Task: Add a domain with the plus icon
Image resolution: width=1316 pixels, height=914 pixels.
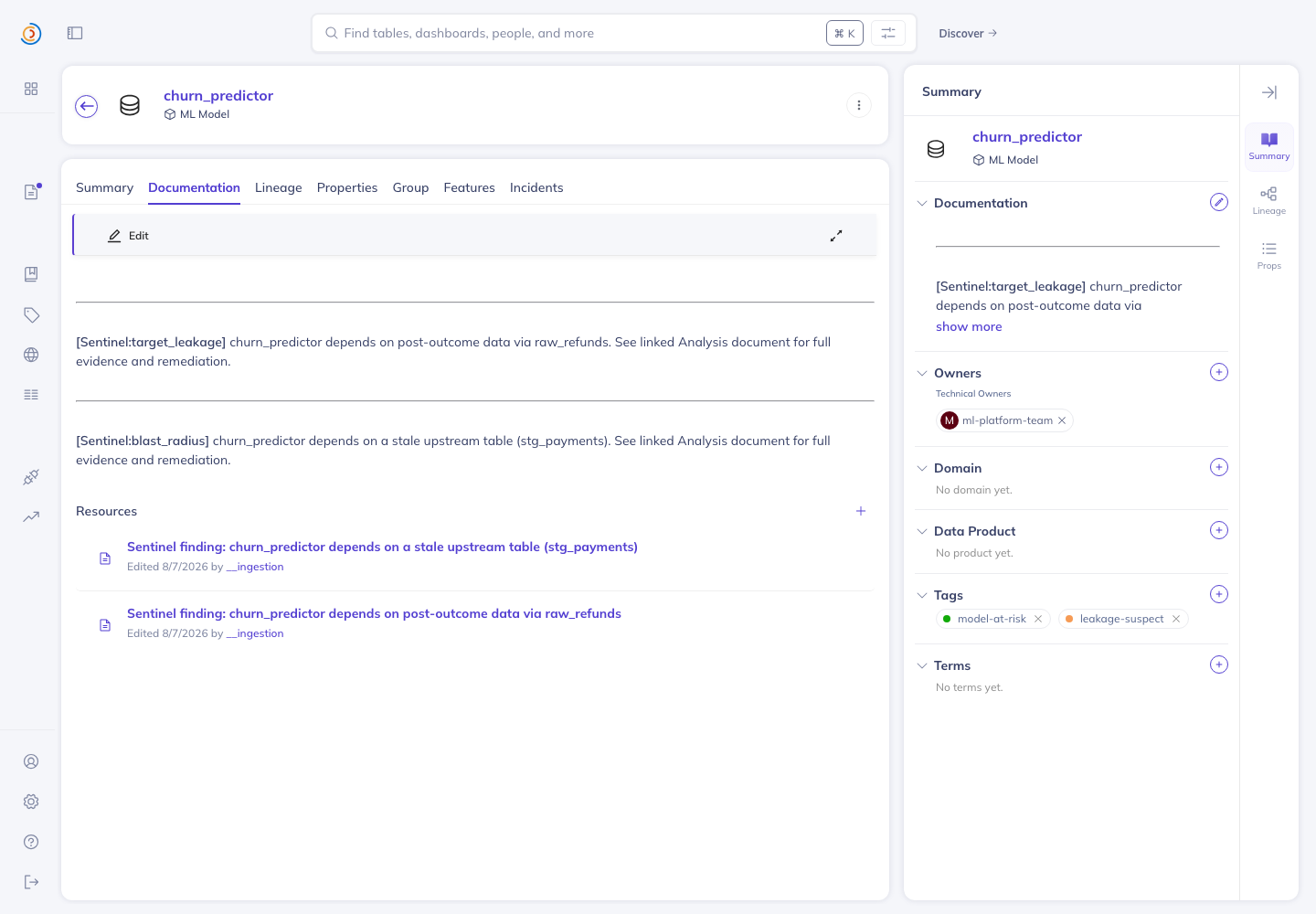Action: (1219, 467)
